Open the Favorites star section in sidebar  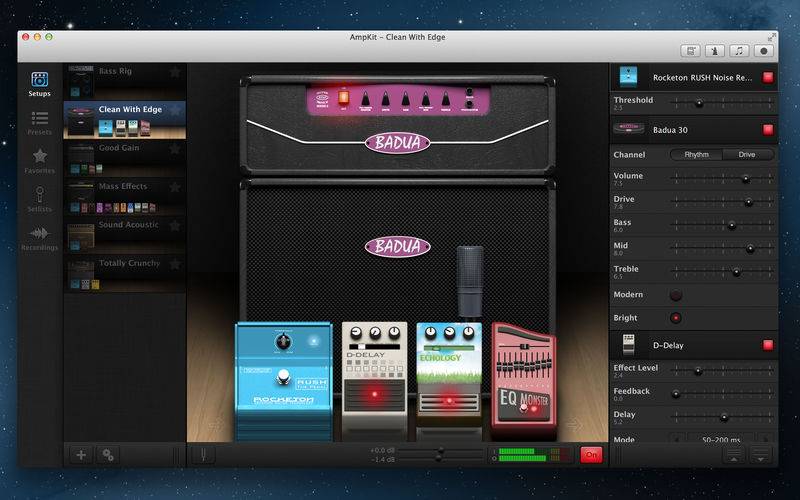point(39,161)
